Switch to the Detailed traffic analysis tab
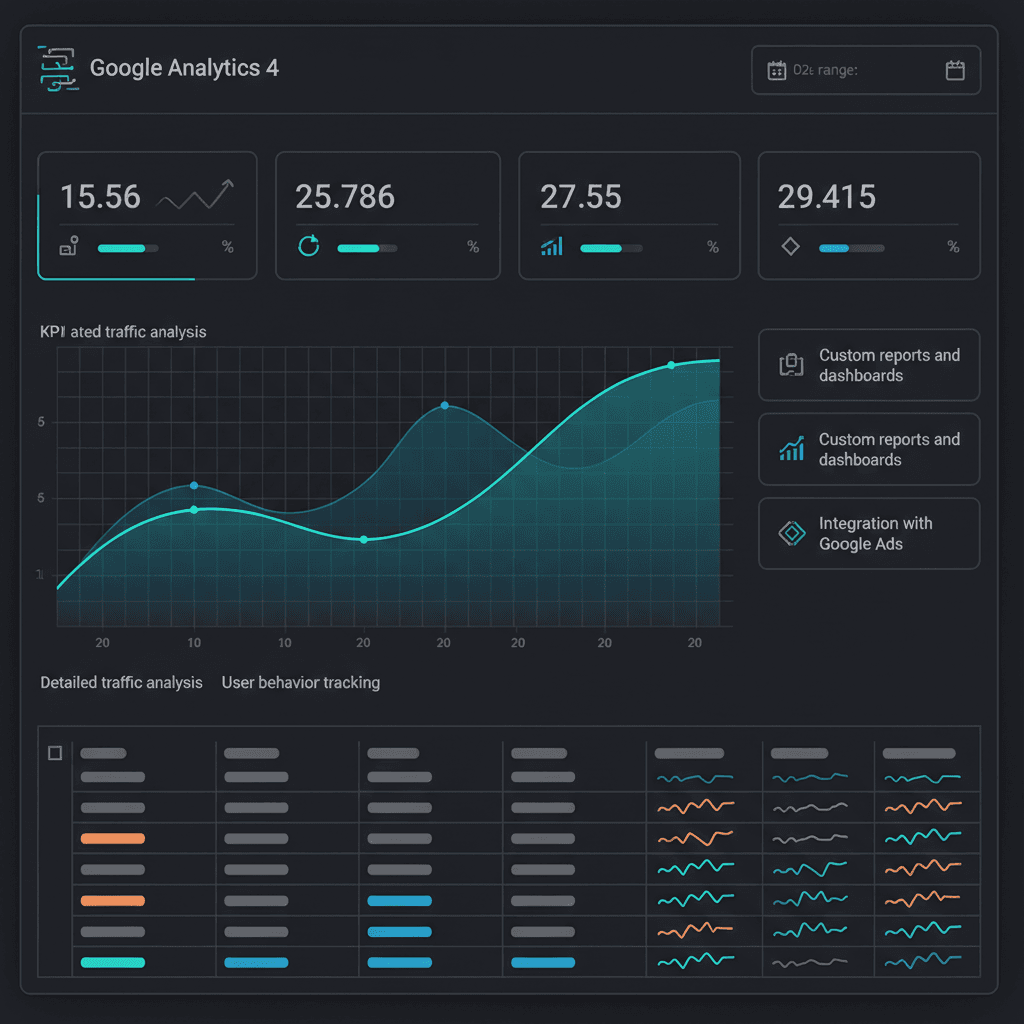 pos(121,683)
